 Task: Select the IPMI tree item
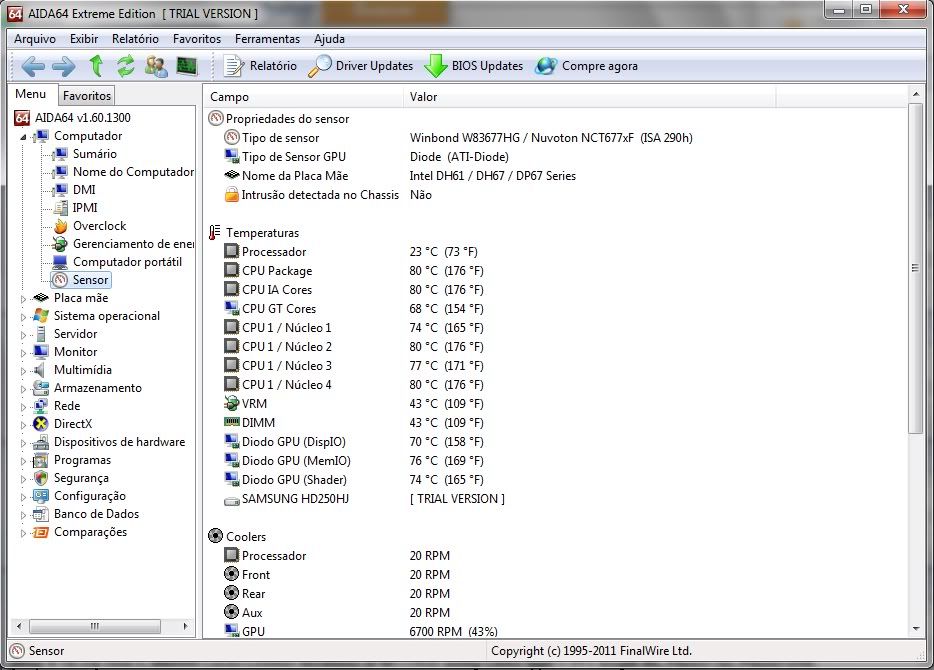[x=85, y=207]
